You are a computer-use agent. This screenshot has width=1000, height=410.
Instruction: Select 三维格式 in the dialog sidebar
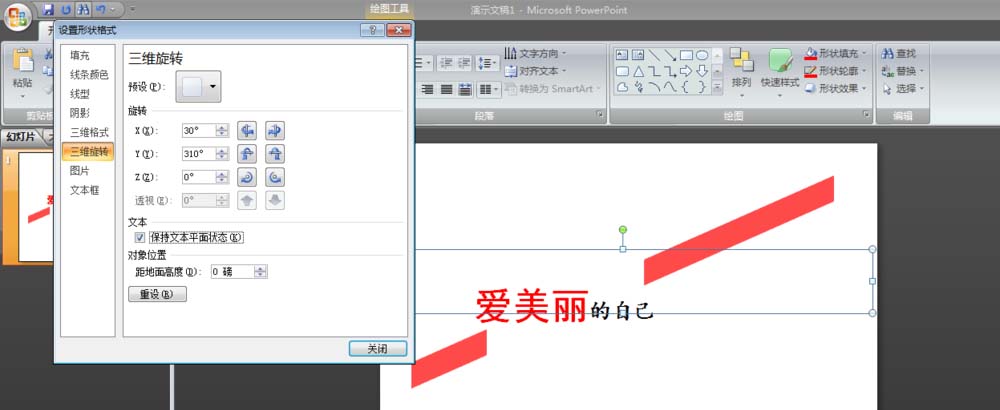(x=87, y=133)
